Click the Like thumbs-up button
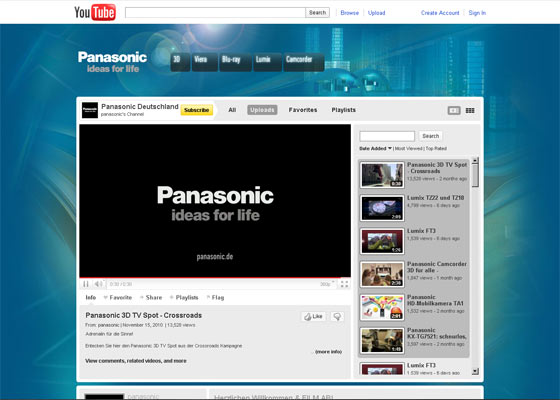The width and height of the screenshot is (560, 400). pos(313,316)
